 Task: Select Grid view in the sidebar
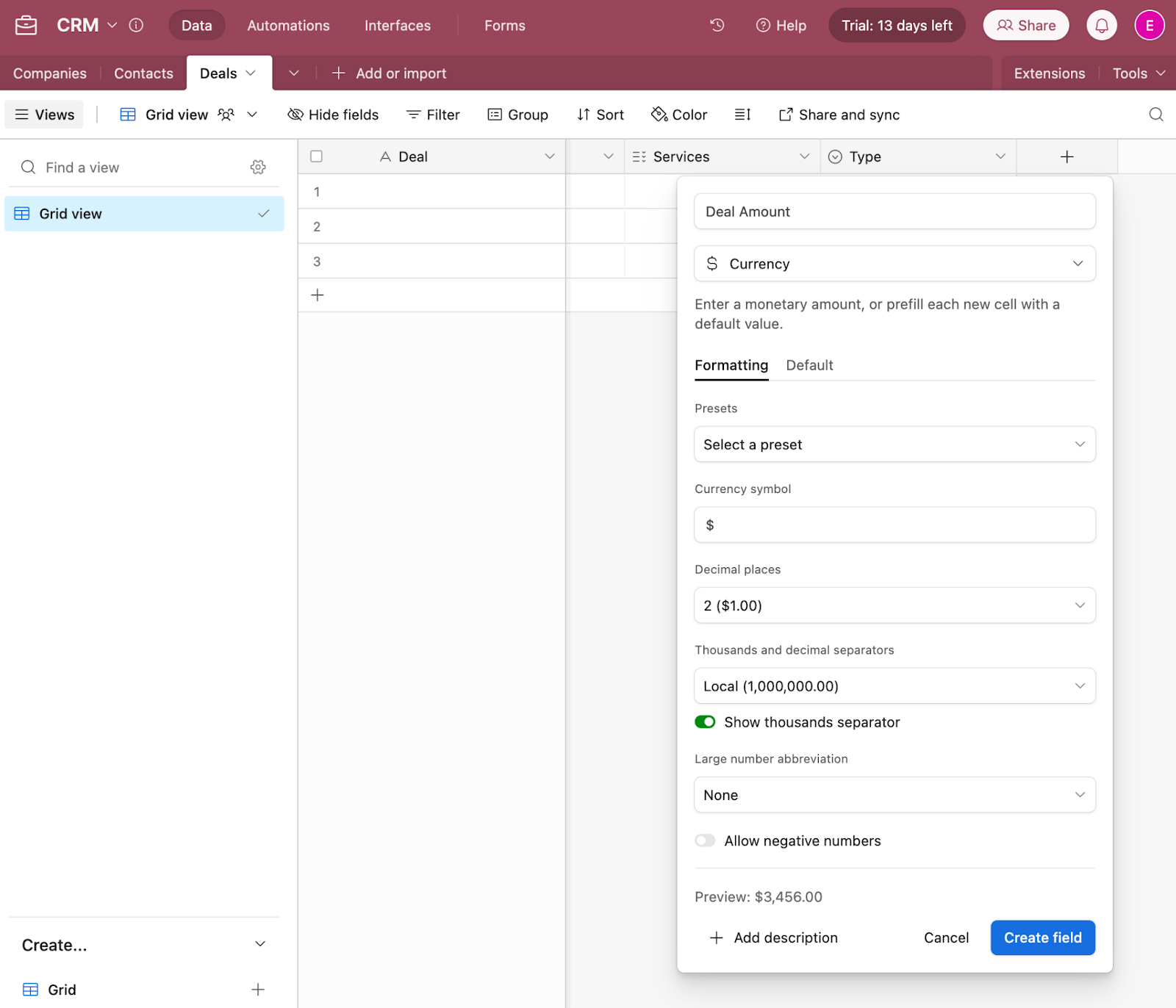pos(144,214)
